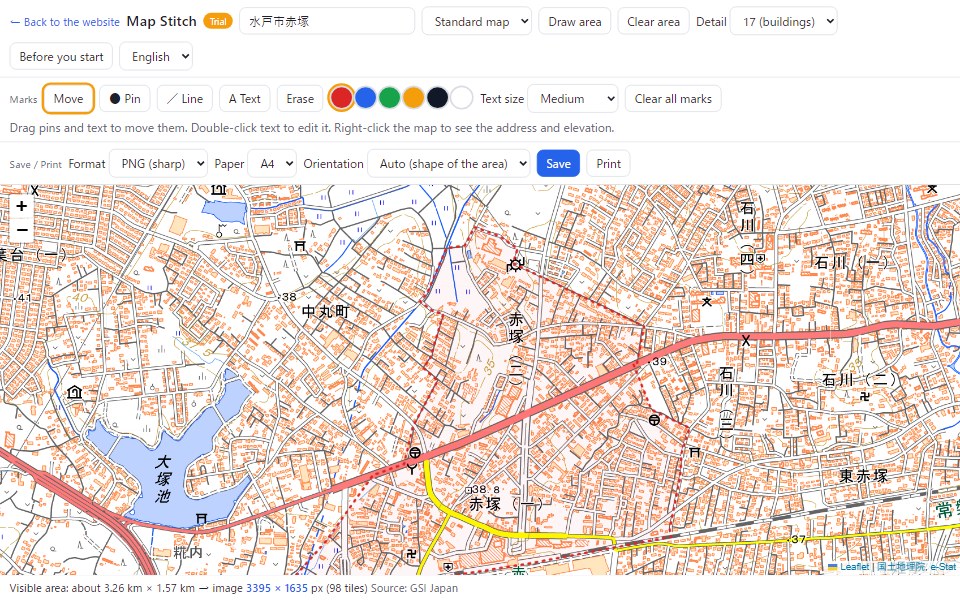Pick the green mark color
The height and width of the screenshot is (600, 960).
(x=389, y=98)
